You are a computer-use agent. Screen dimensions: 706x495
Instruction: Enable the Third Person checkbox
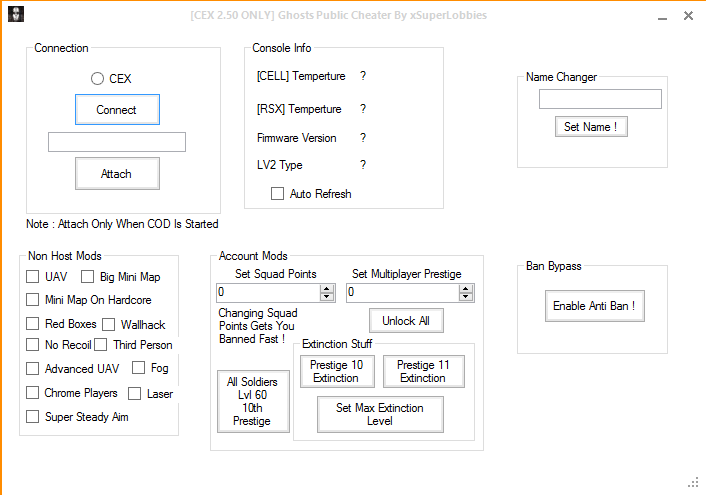tap(101, 345)
